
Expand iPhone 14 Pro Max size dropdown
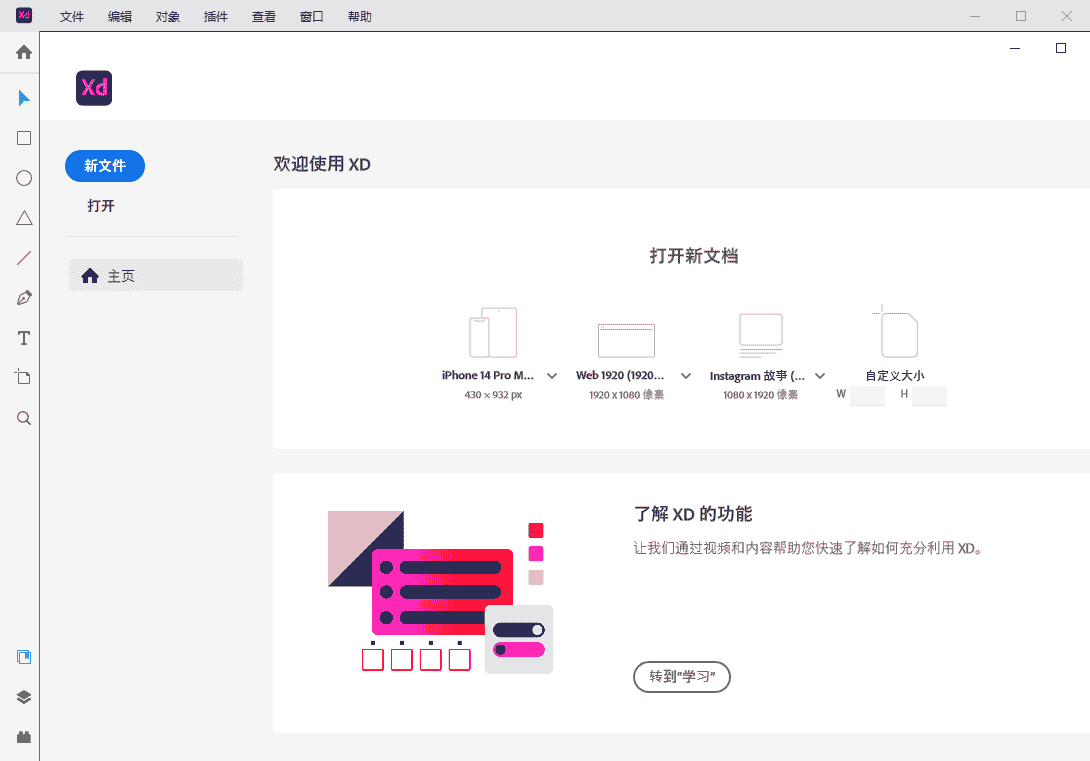552,376
